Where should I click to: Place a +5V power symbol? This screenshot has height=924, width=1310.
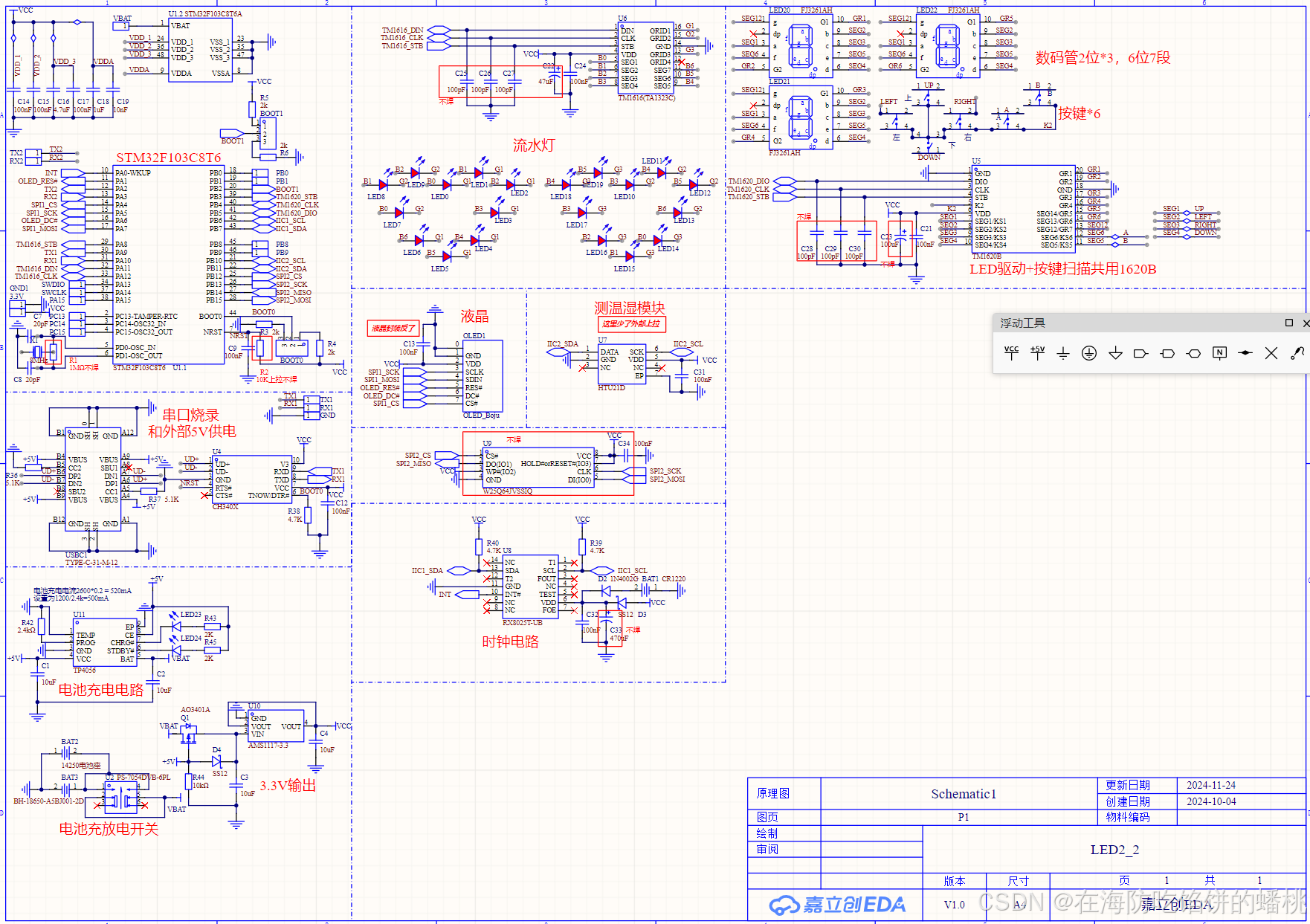tap(1038, 353)
